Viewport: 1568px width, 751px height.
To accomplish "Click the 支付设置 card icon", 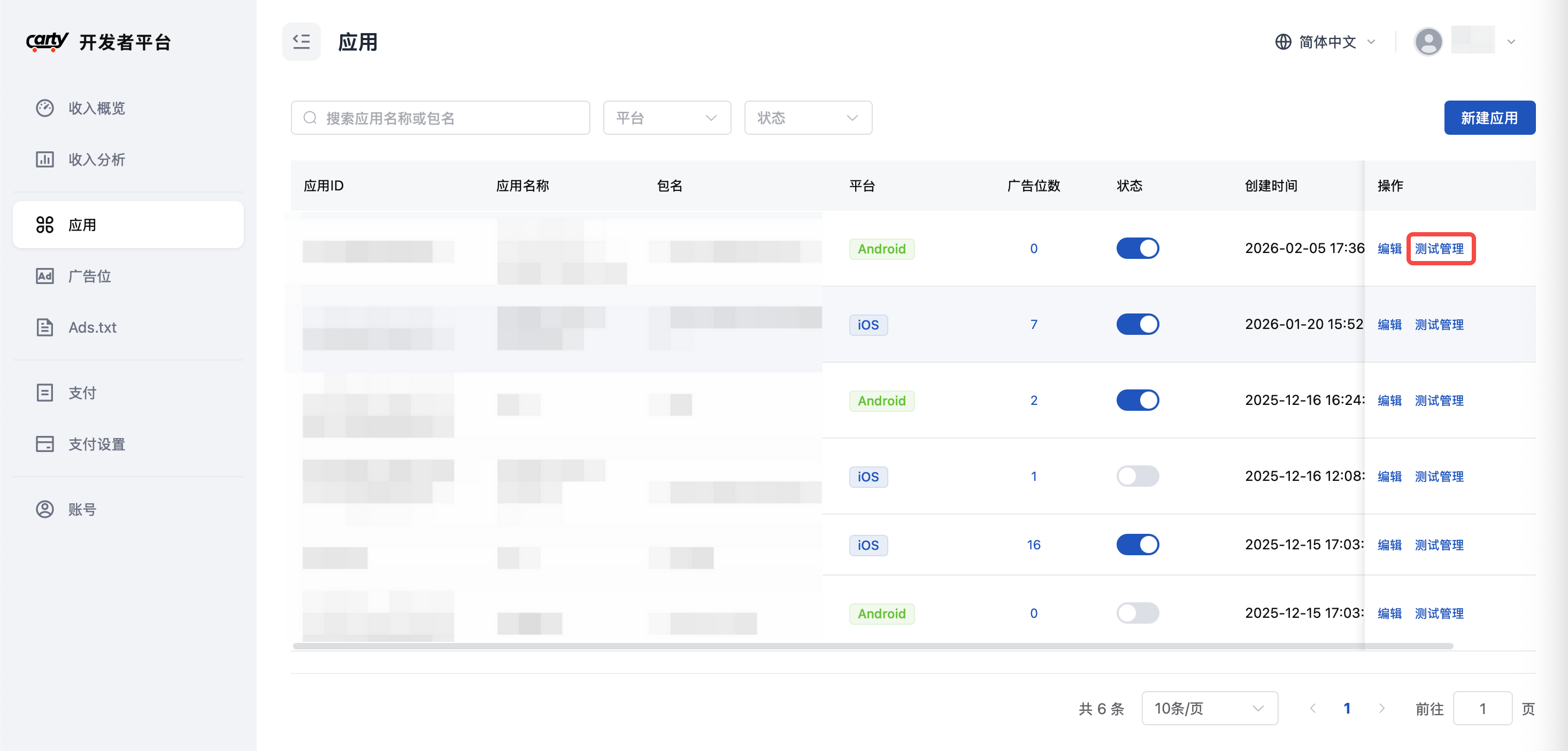I will pos(44,443).
